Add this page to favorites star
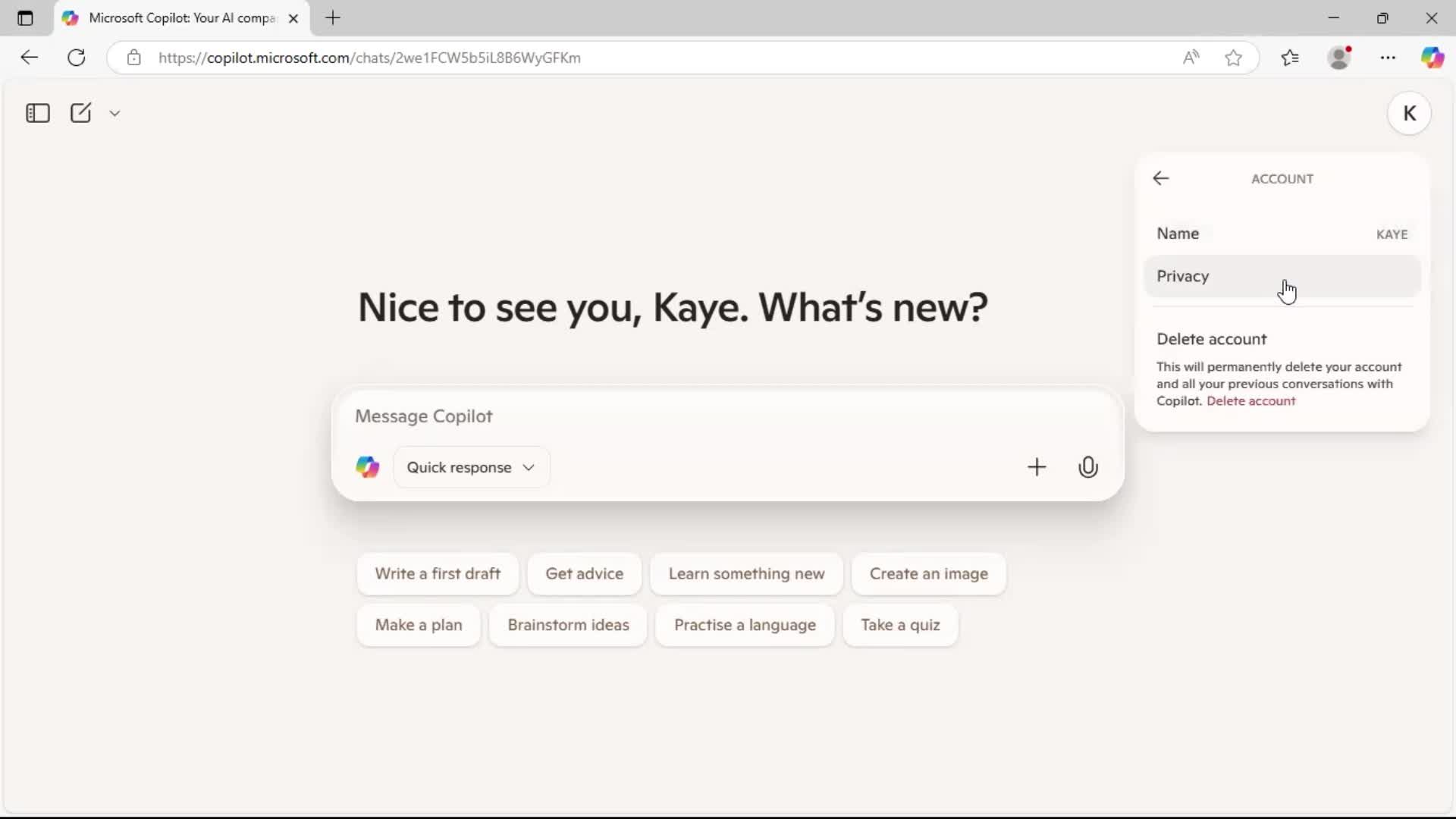Image resolution: width=1456 pixels, height=819 pixels. pyautogui.click(x=1233, y=58)
